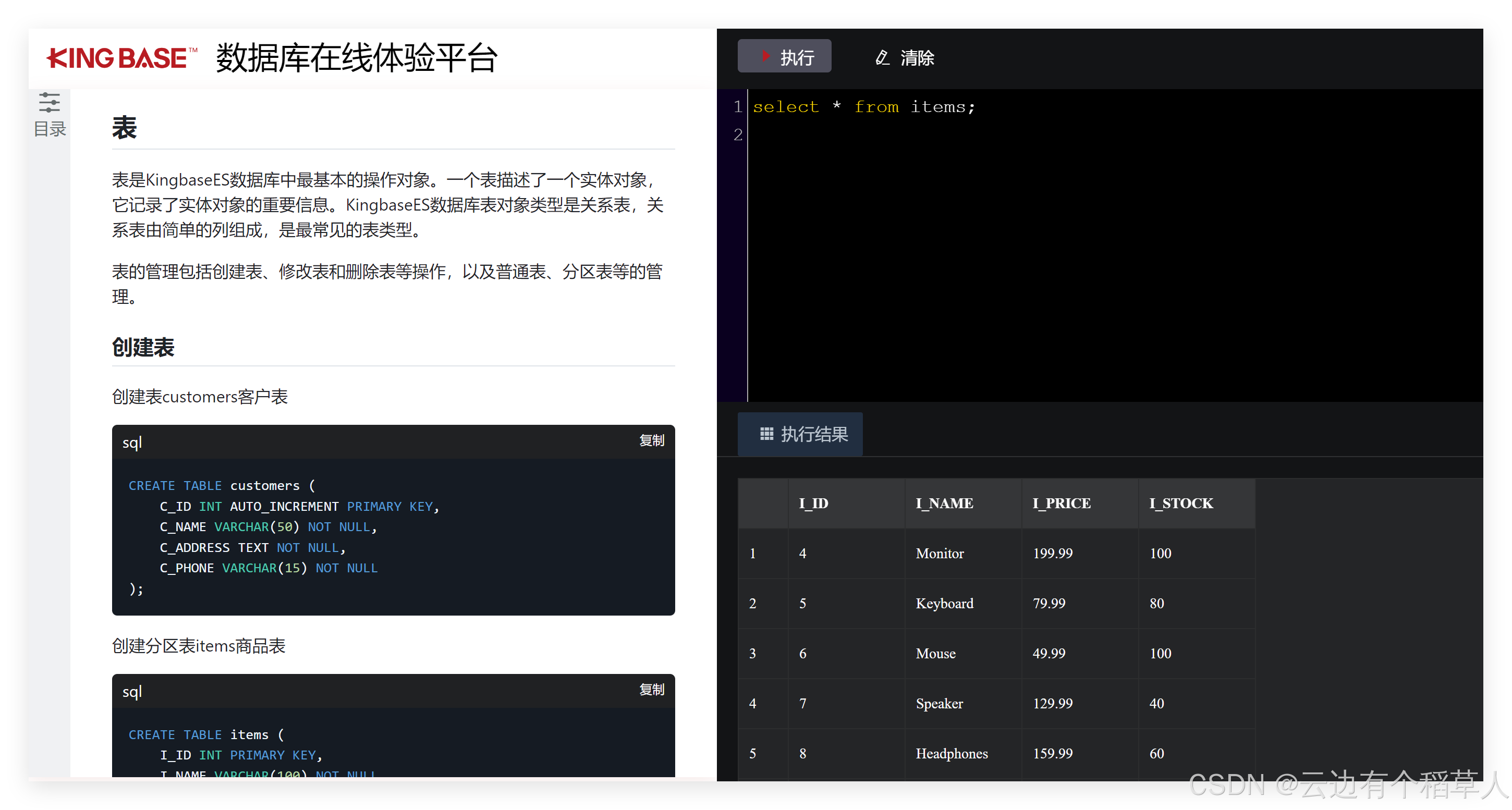
Task: Select the Keyboard price cell 79.99
Action: 1049,604
